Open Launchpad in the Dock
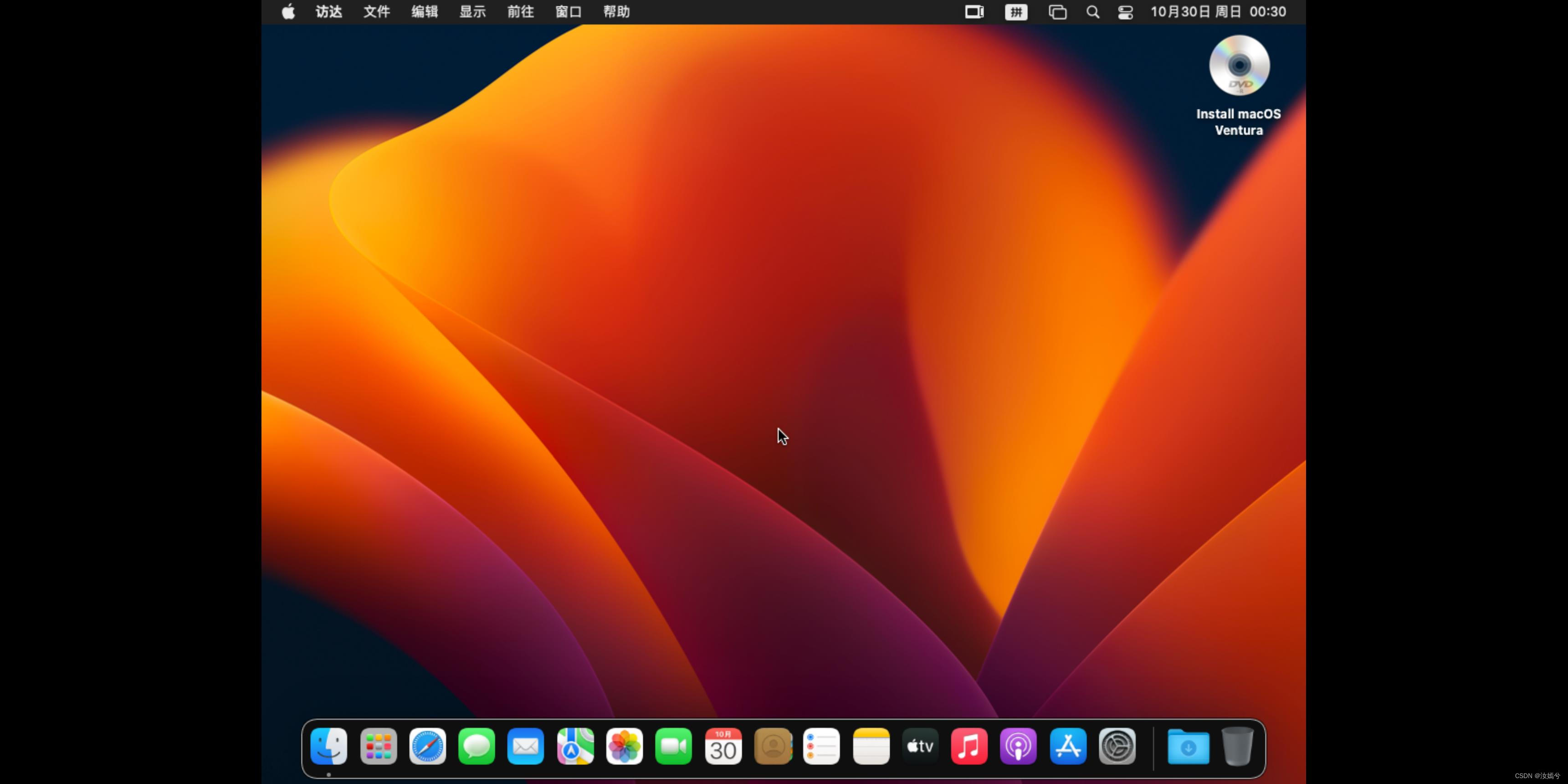The width and height of the screenshot is (1568, 784). point(378,746)
